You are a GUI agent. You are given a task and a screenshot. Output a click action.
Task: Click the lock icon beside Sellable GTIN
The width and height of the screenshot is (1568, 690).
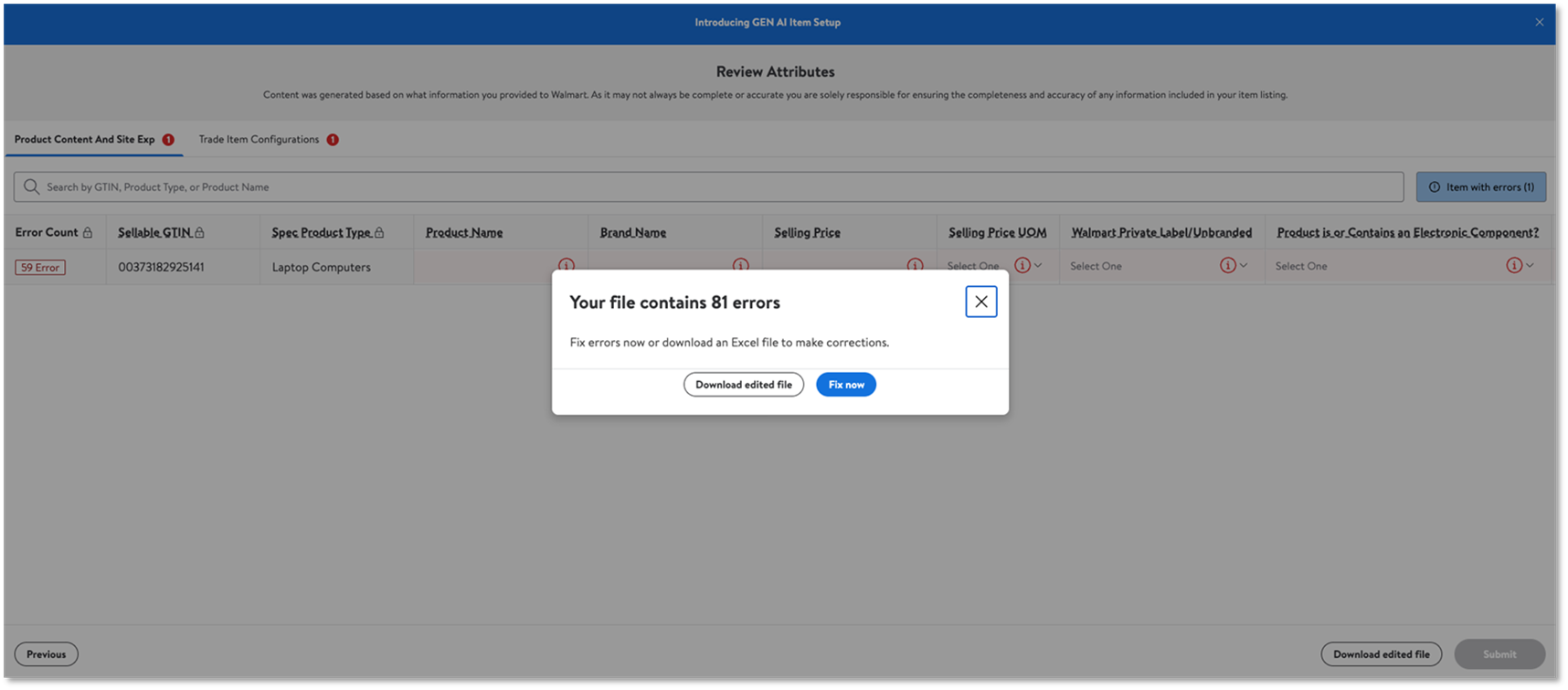coord(199,233)
